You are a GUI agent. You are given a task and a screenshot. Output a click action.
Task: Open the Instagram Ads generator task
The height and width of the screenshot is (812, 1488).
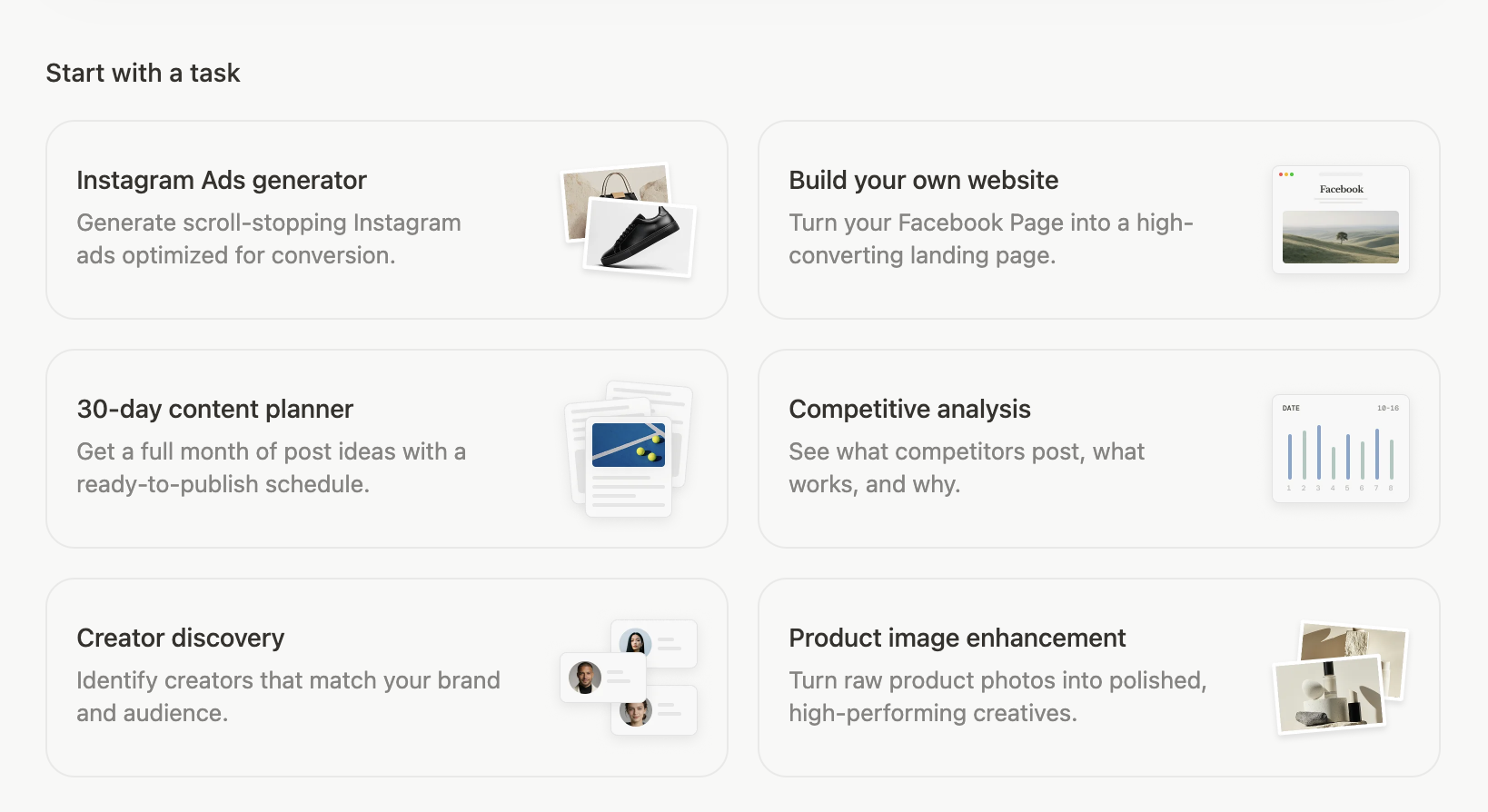pos(222,180)
